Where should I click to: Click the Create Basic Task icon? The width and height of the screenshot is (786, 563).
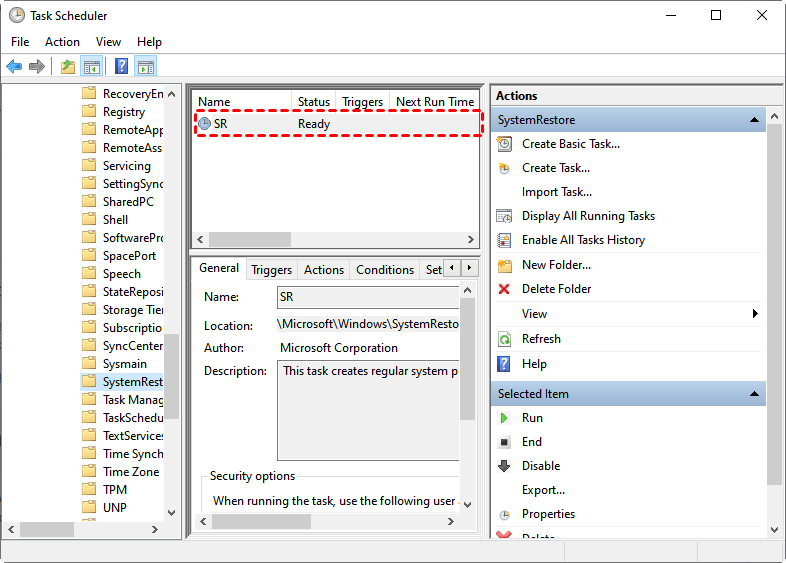tap(504, 144)
